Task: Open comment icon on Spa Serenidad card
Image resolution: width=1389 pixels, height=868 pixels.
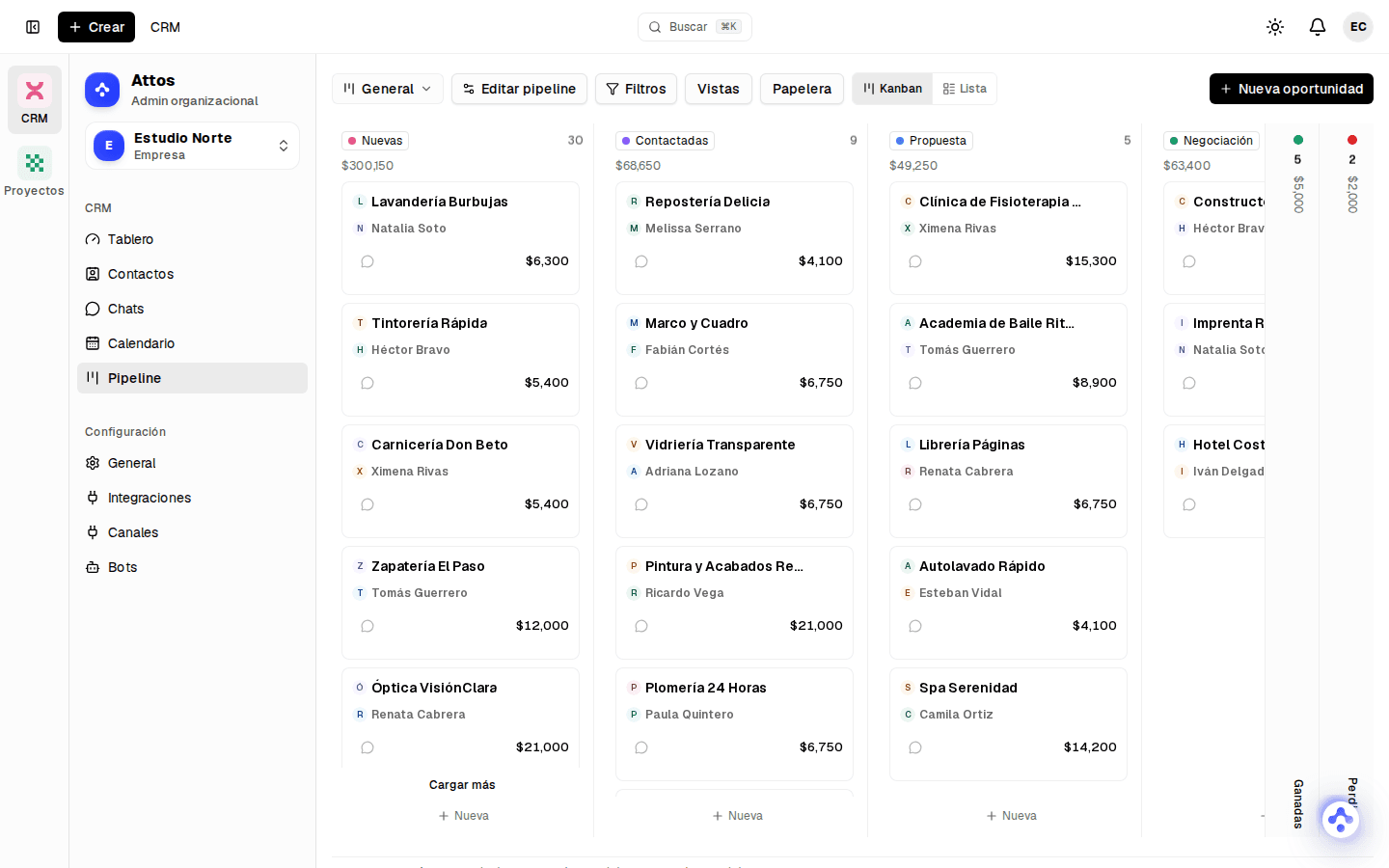Action: click(x=915, y=747)
